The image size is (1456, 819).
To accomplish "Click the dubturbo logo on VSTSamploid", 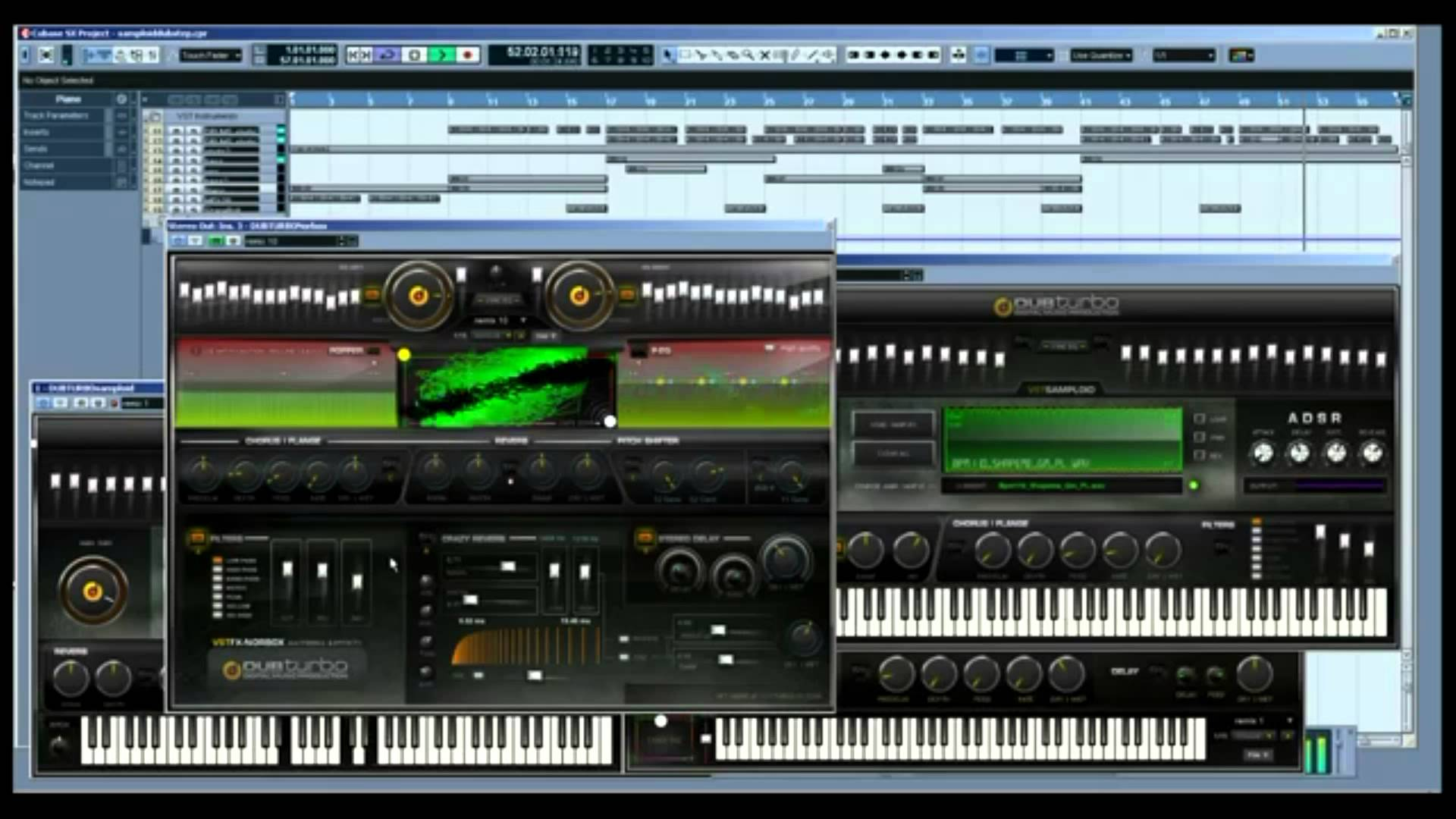I will point(1056,305).
